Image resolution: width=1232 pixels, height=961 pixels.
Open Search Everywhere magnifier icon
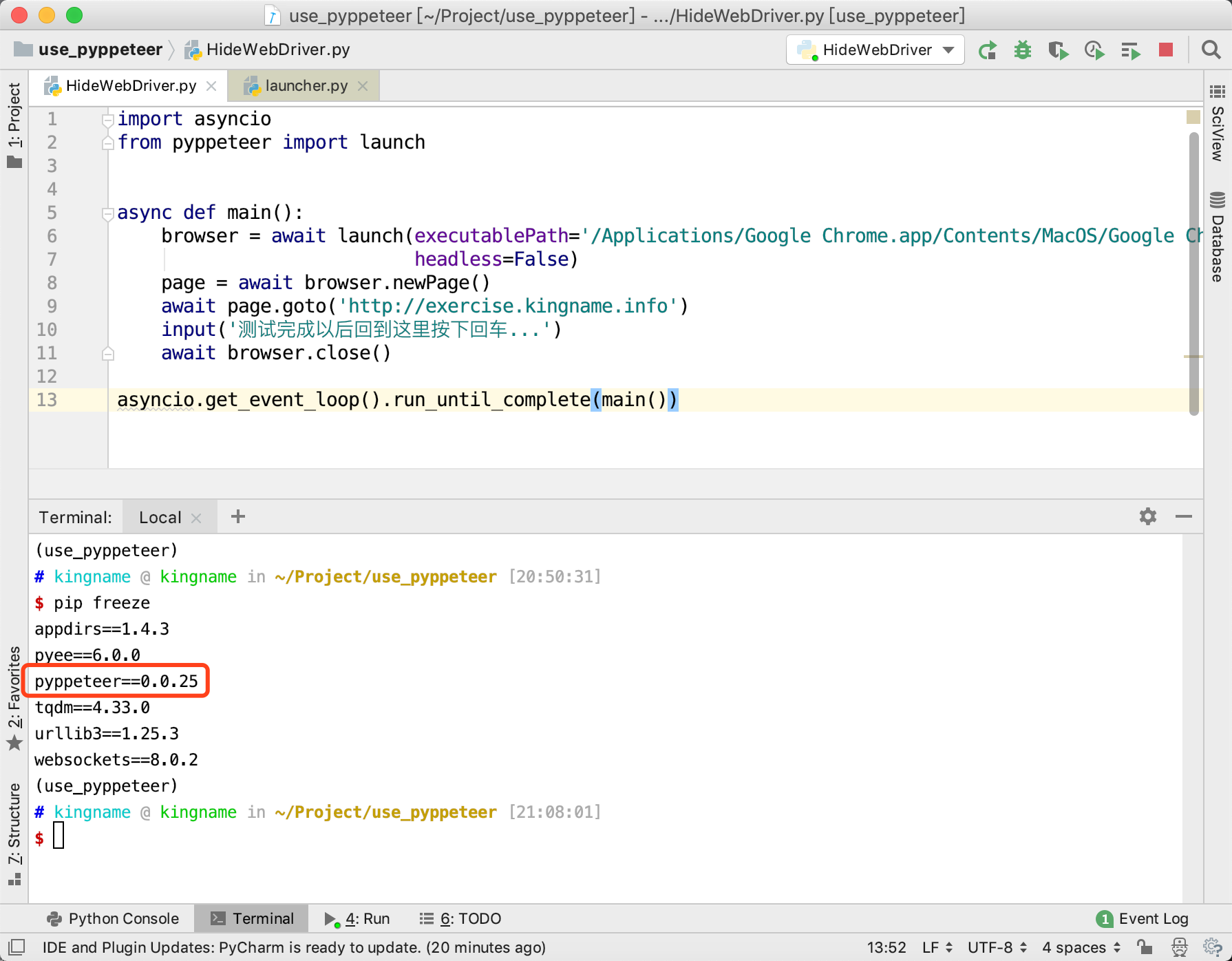pos(1211,50)
